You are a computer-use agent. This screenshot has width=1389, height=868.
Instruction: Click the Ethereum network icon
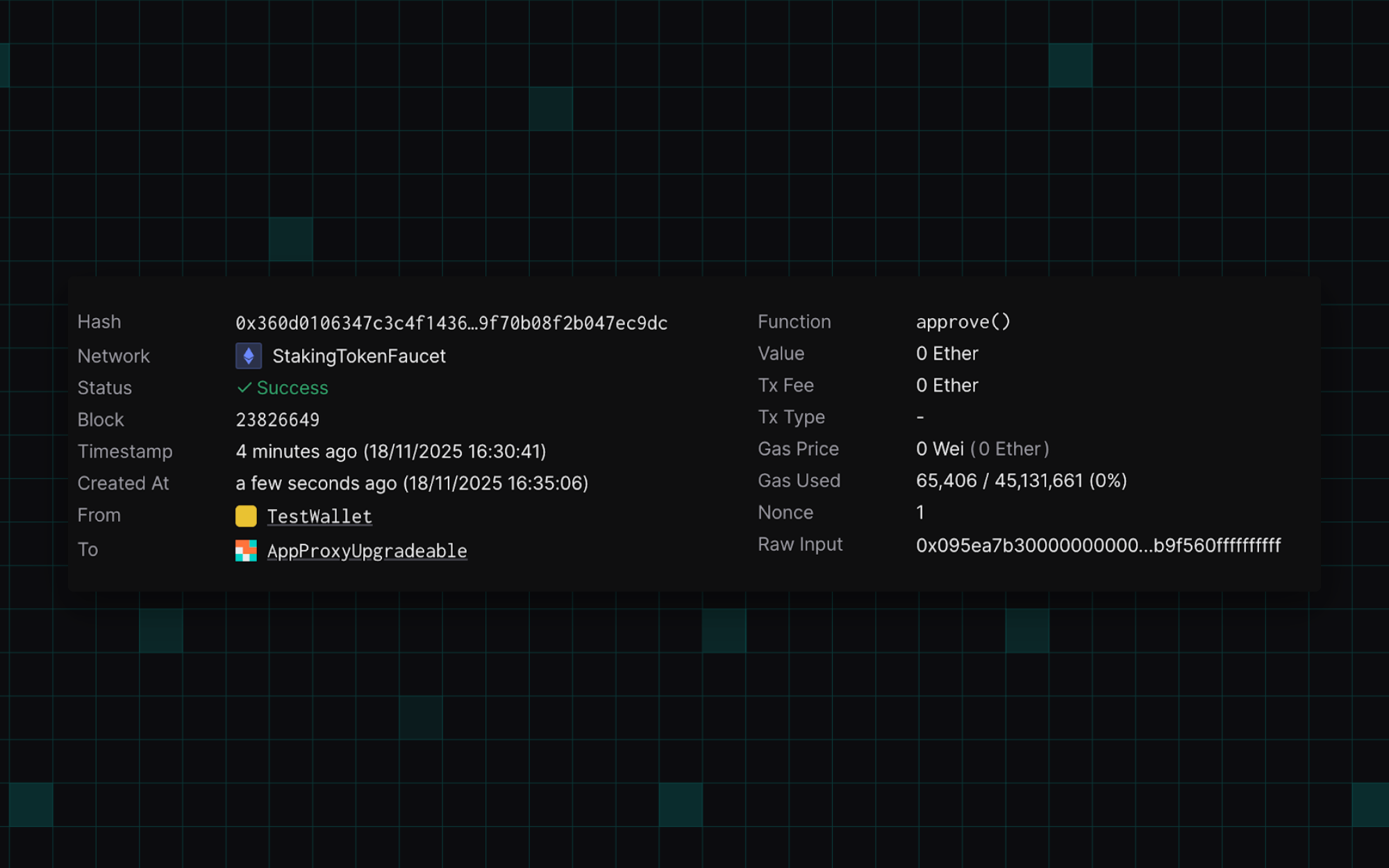(x=248, y=356)
